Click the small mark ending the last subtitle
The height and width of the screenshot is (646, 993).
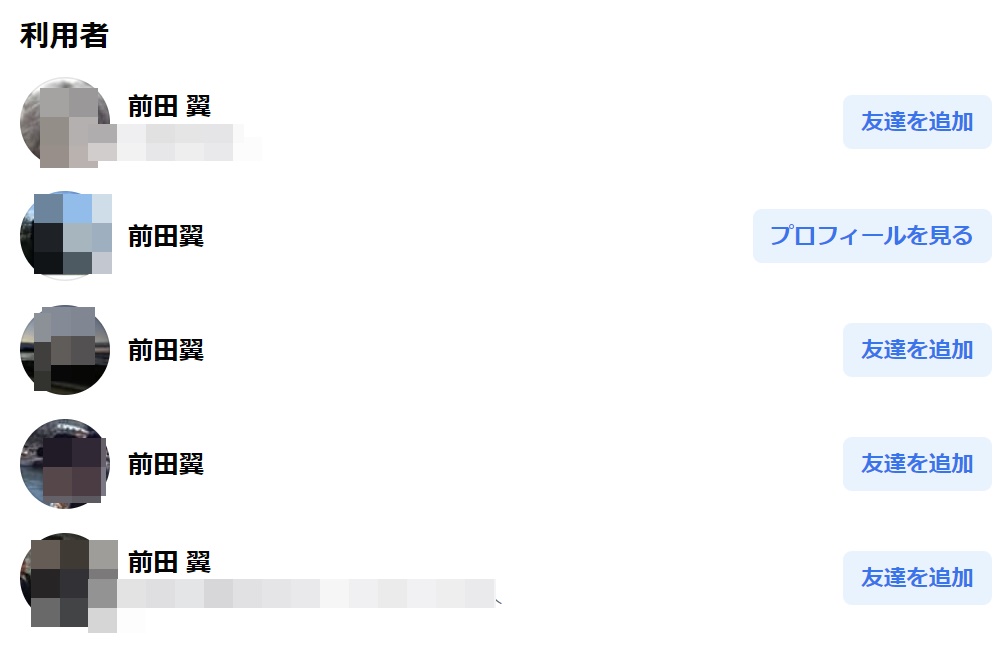[x=499, y=600]
